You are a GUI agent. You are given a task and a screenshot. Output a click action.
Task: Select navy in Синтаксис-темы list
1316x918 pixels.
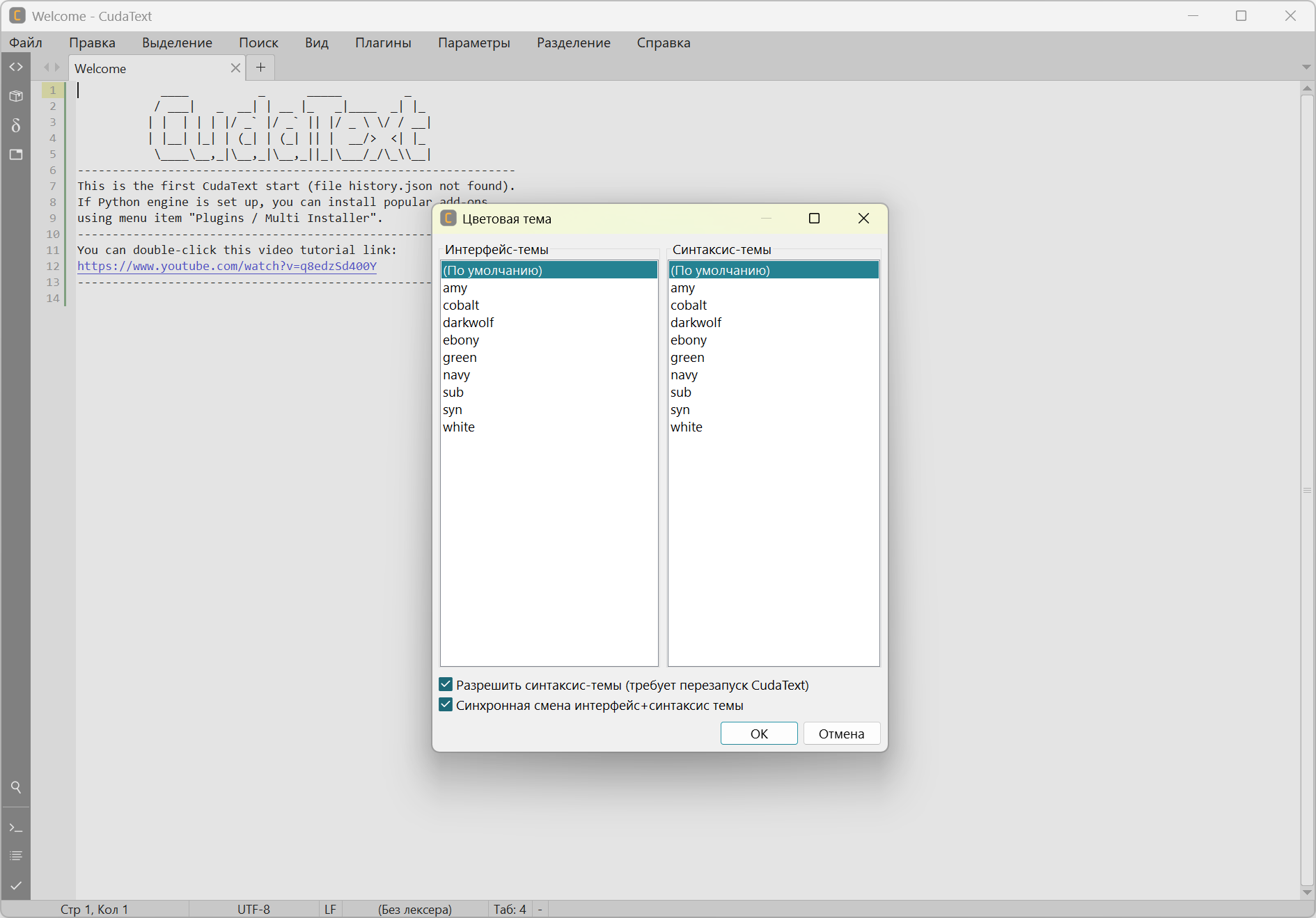click(x=774, y=374)
